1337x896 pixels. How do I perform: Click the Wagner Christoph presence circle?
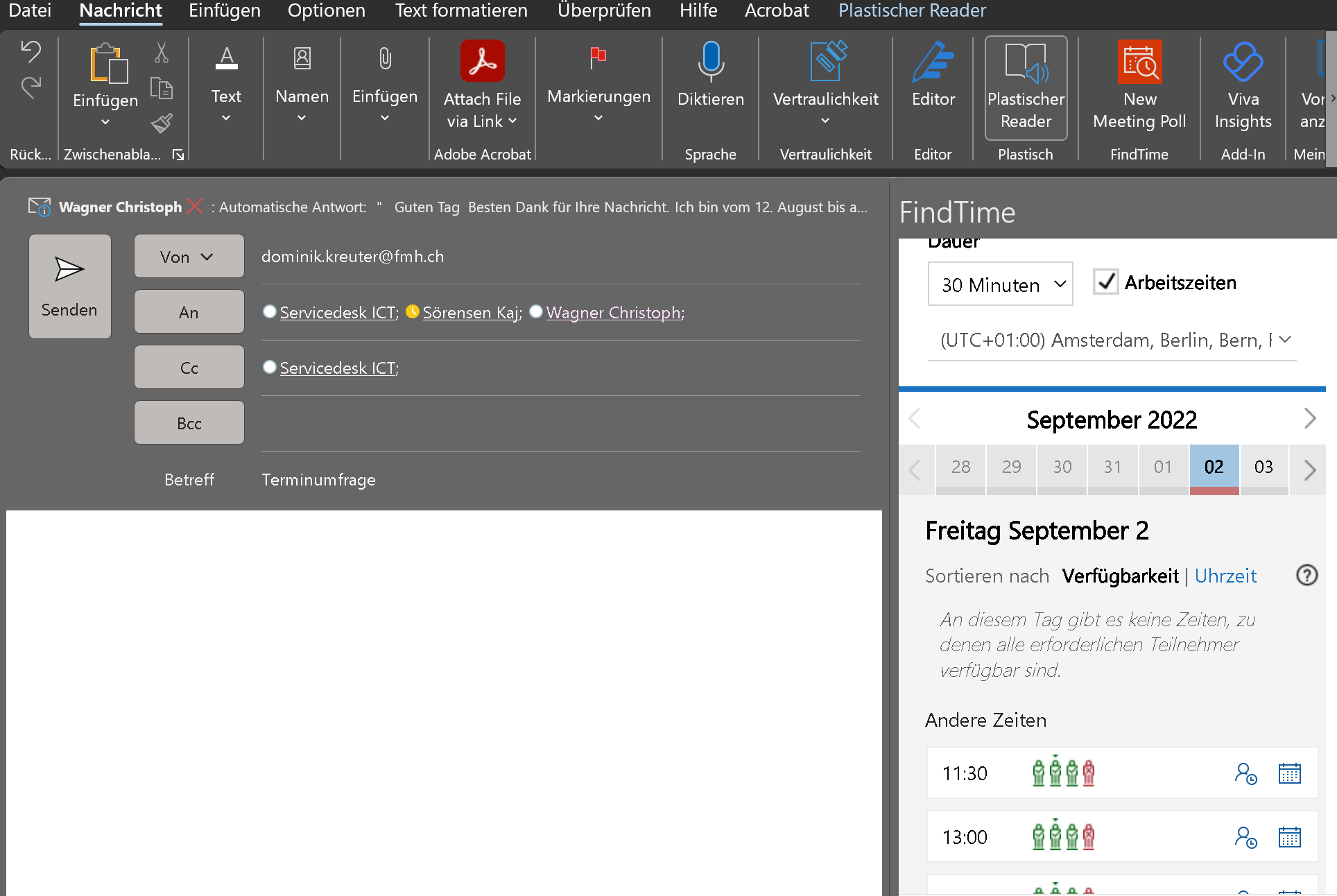click(x=535, y=312)
